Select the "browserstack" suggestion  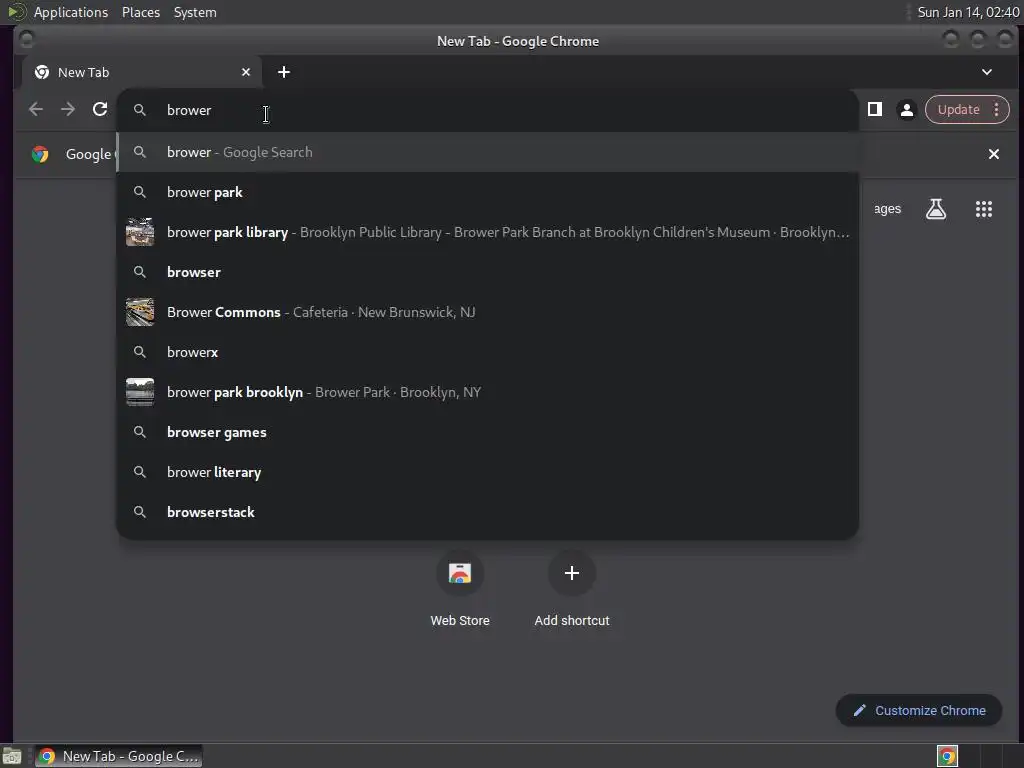click(487, 512)
